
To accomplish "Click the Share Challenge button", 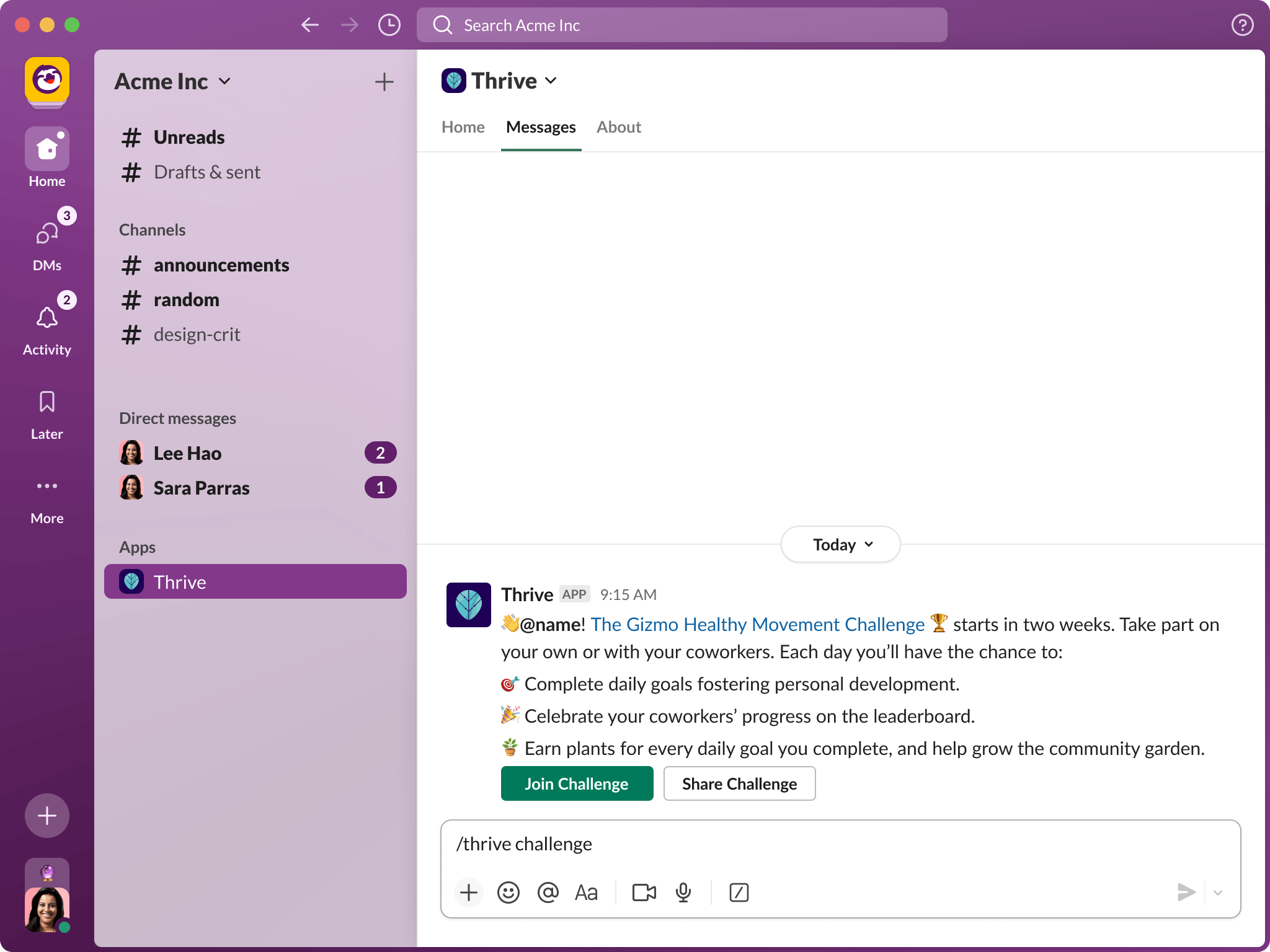I will (x=739, y=783).
